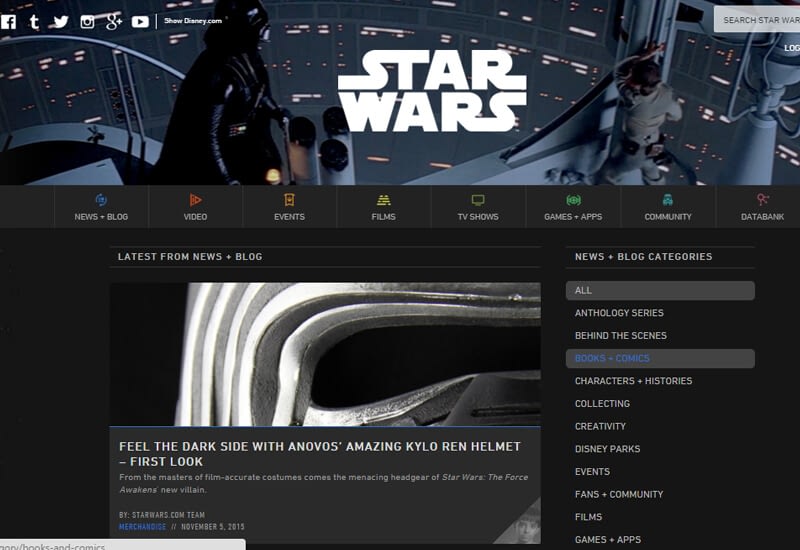The width and height of the screenshot is (800, 550).
Task: Open the Instagram camera icon
Action: (x=87, y=21)
